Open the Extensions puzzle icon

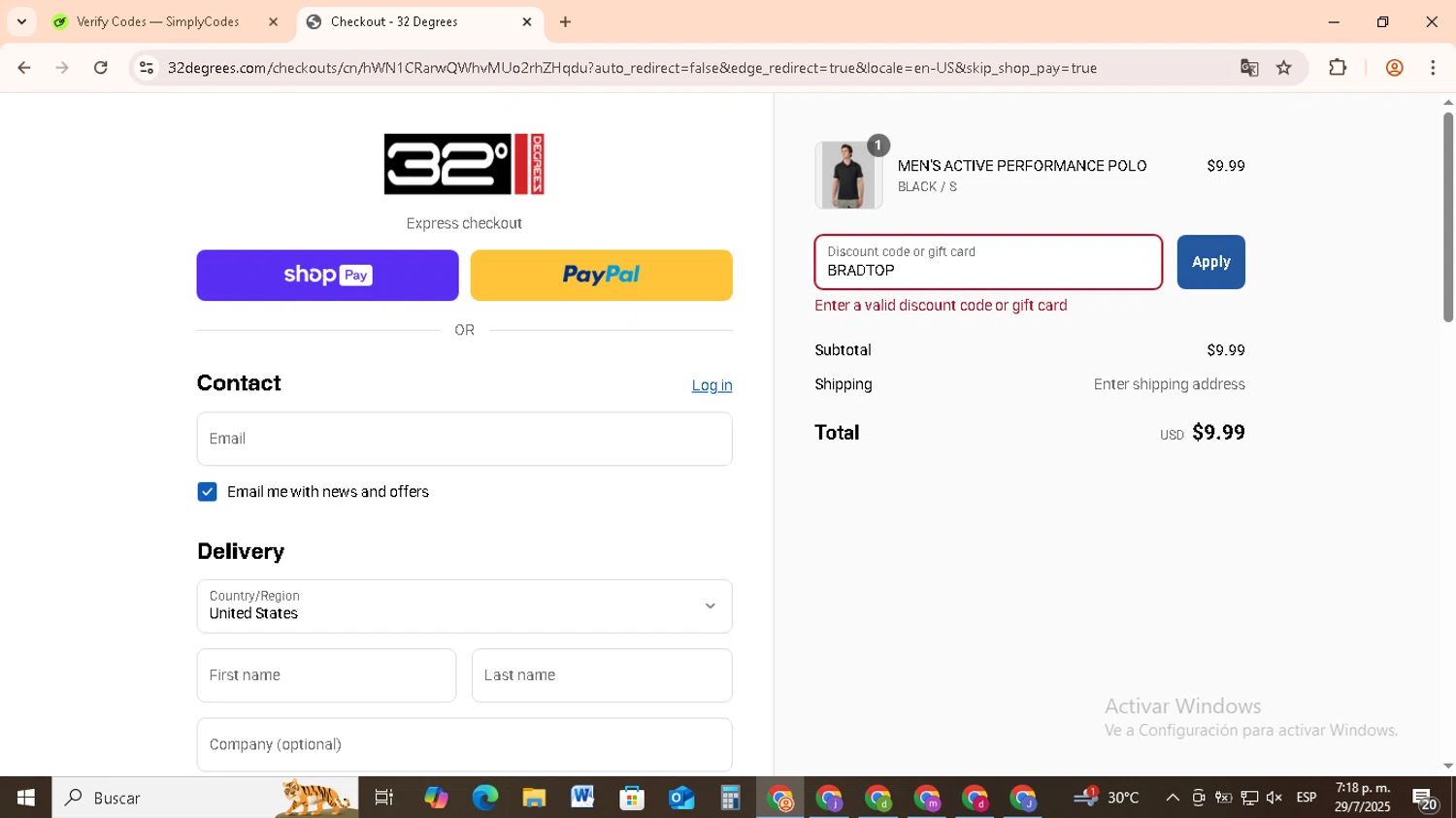pyautogui.click(x=1338, y=68)
